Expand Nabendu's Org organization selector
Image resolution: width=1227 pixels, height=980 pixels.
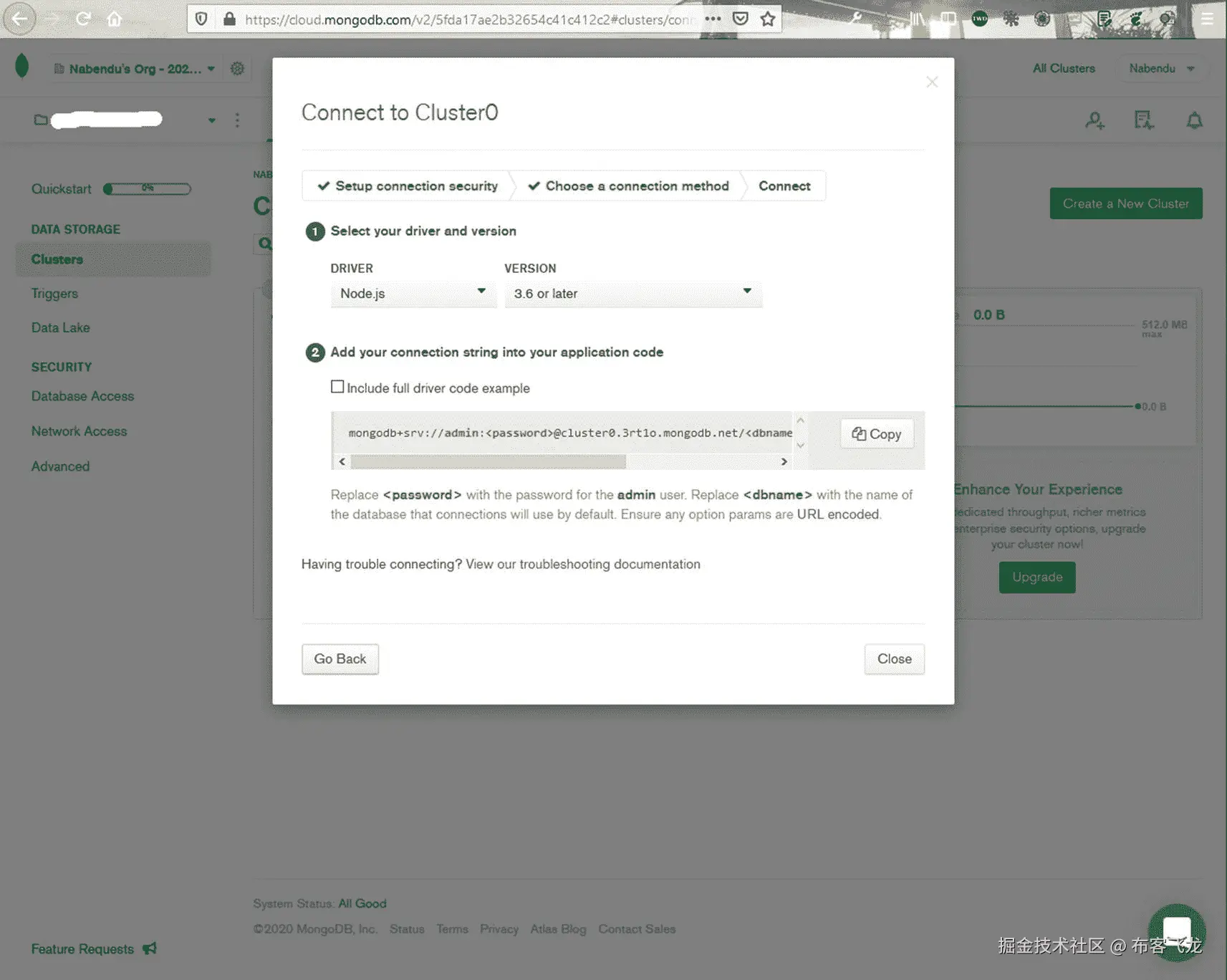click(135, 69)
